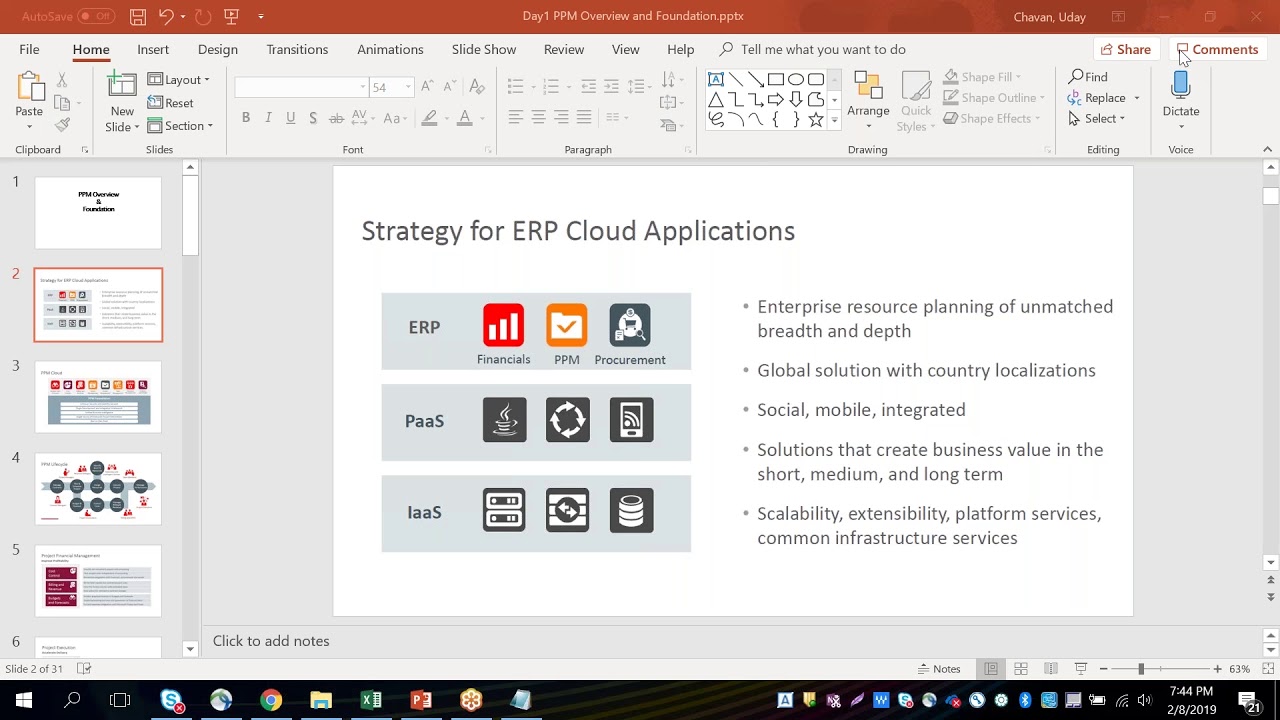Select slide 3 thumbnail PPM Cloud
This screenshot has height=720, width=1280.
(98, 397)
